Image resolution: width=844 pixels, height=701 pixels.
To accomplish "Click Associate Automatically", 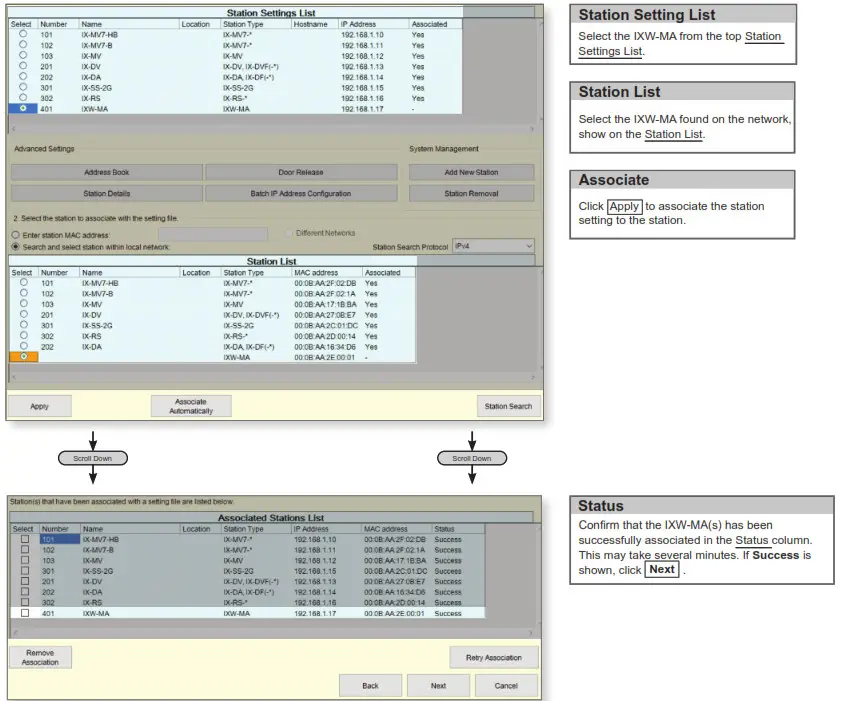I will [191, 406].
